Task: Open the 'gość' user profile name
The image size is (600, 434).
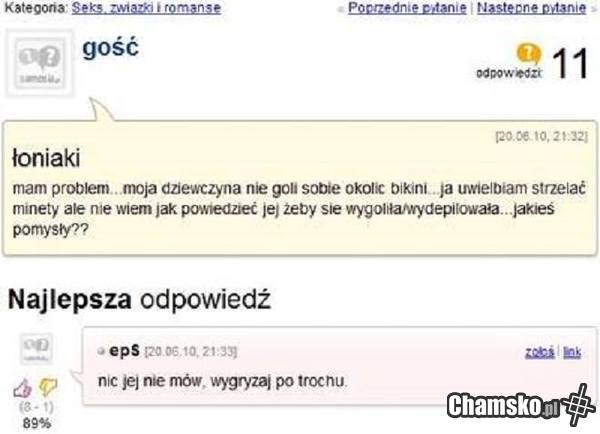Action: point(111,48)
